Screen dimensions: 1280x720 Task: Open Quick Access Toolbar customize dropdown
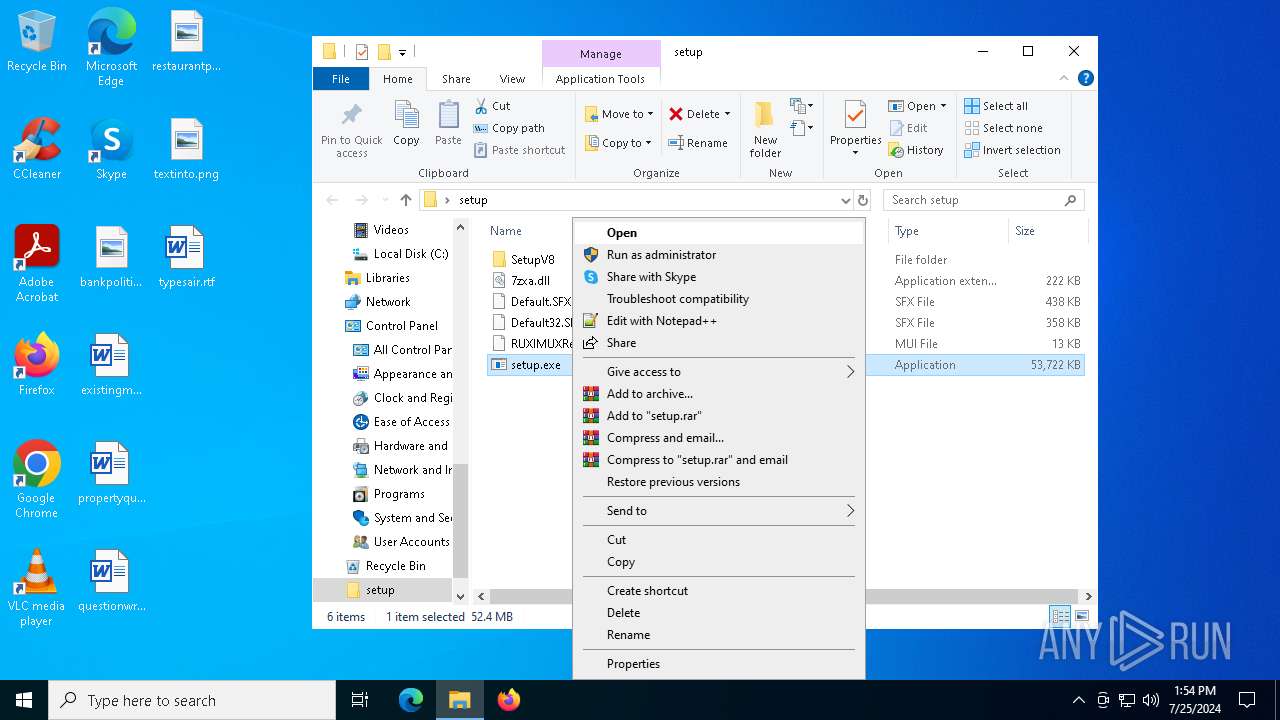(402, 52)
